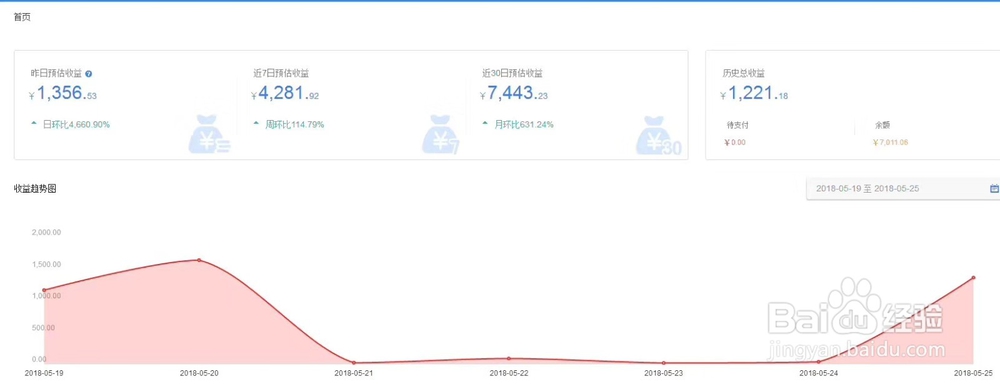This screenshot has width=1000, height=384.
Task: Click the help icon beside 昨日预估收益
Action: [89, 74]
